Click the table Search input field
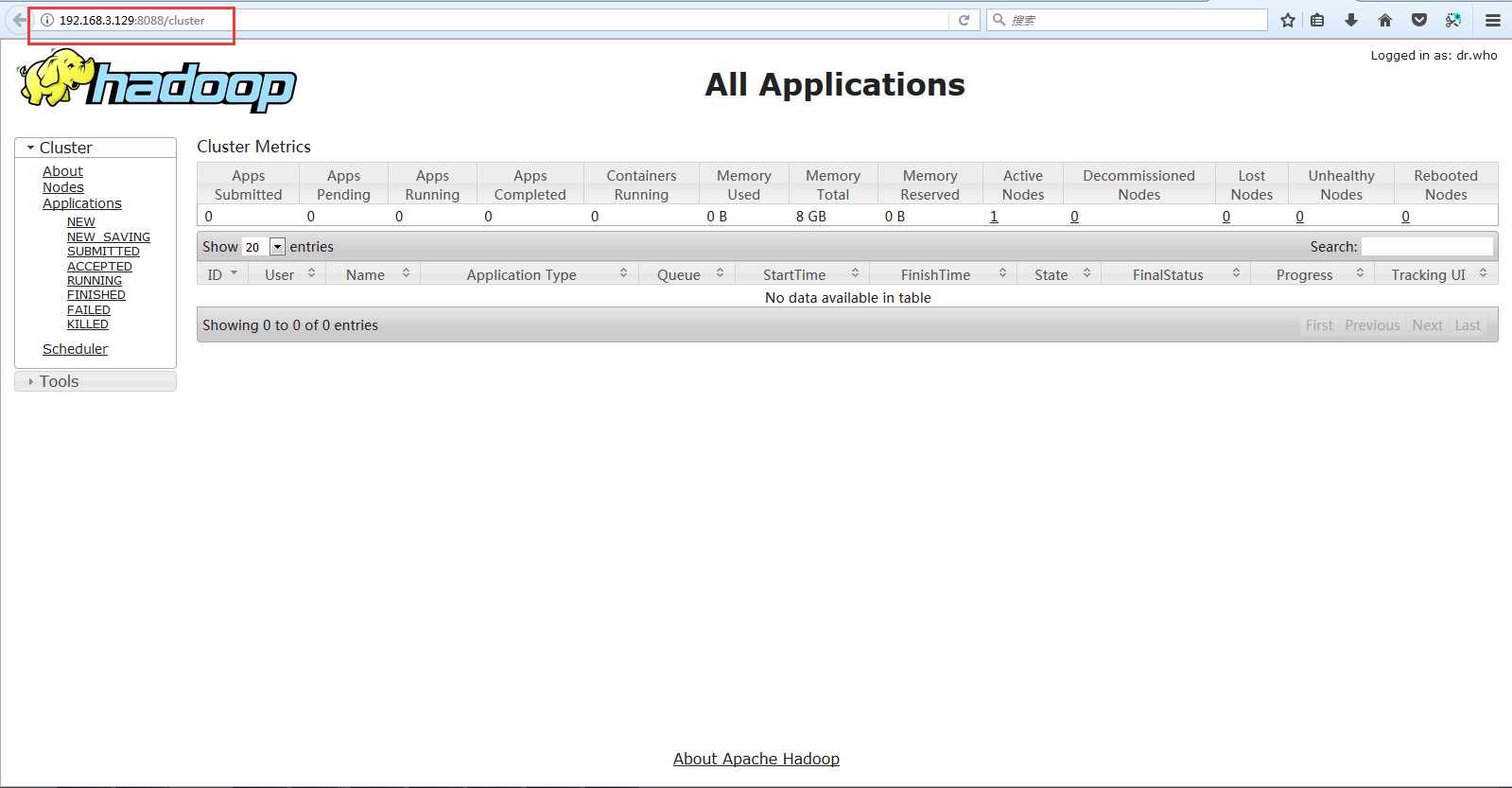The image size is (1512, 788). point(1427,247)
